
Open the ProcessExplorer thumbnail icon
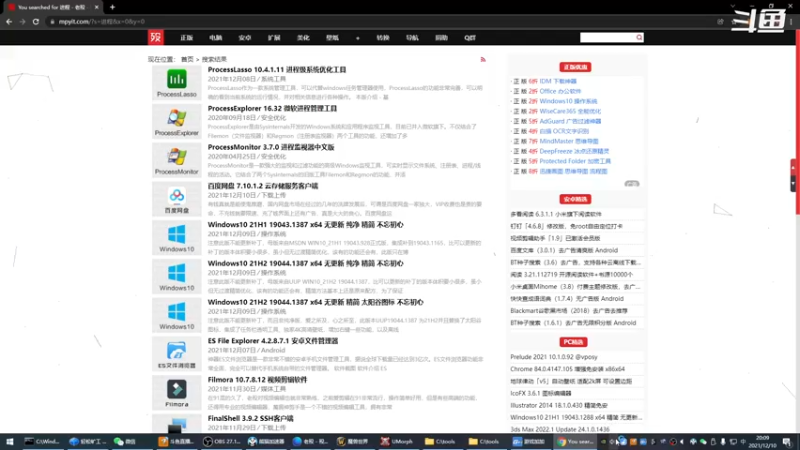point(177,122)
